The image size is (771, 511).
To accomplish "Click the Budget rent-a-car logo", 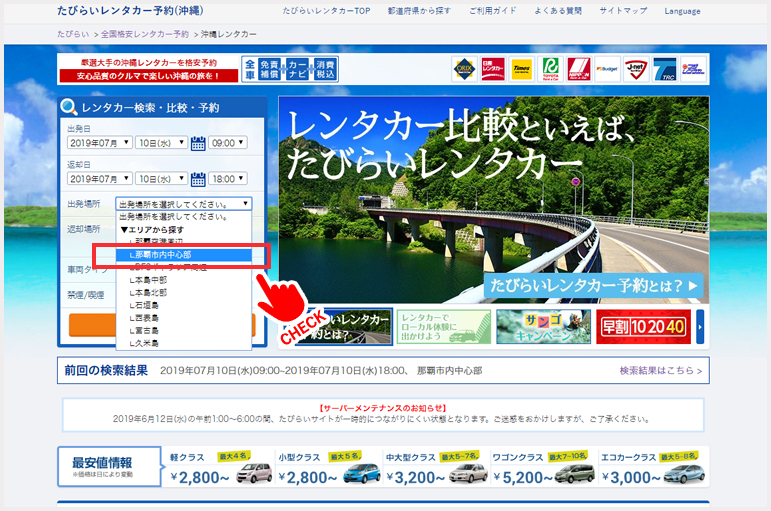I will (x=607, y=68).
